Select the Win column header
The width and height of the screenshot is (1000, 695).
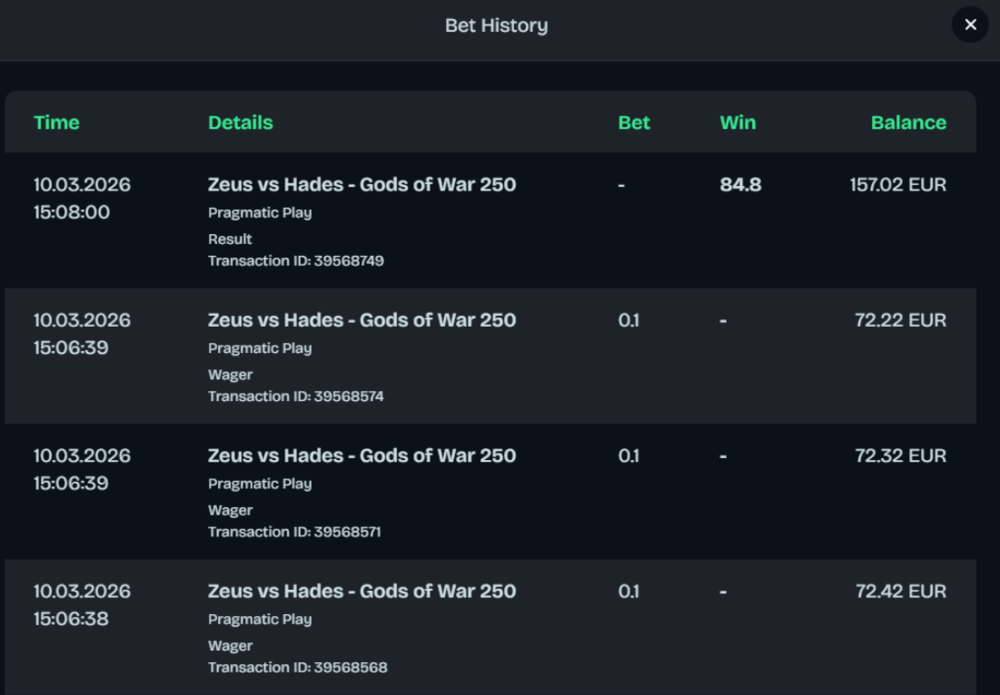coord(738,123)
